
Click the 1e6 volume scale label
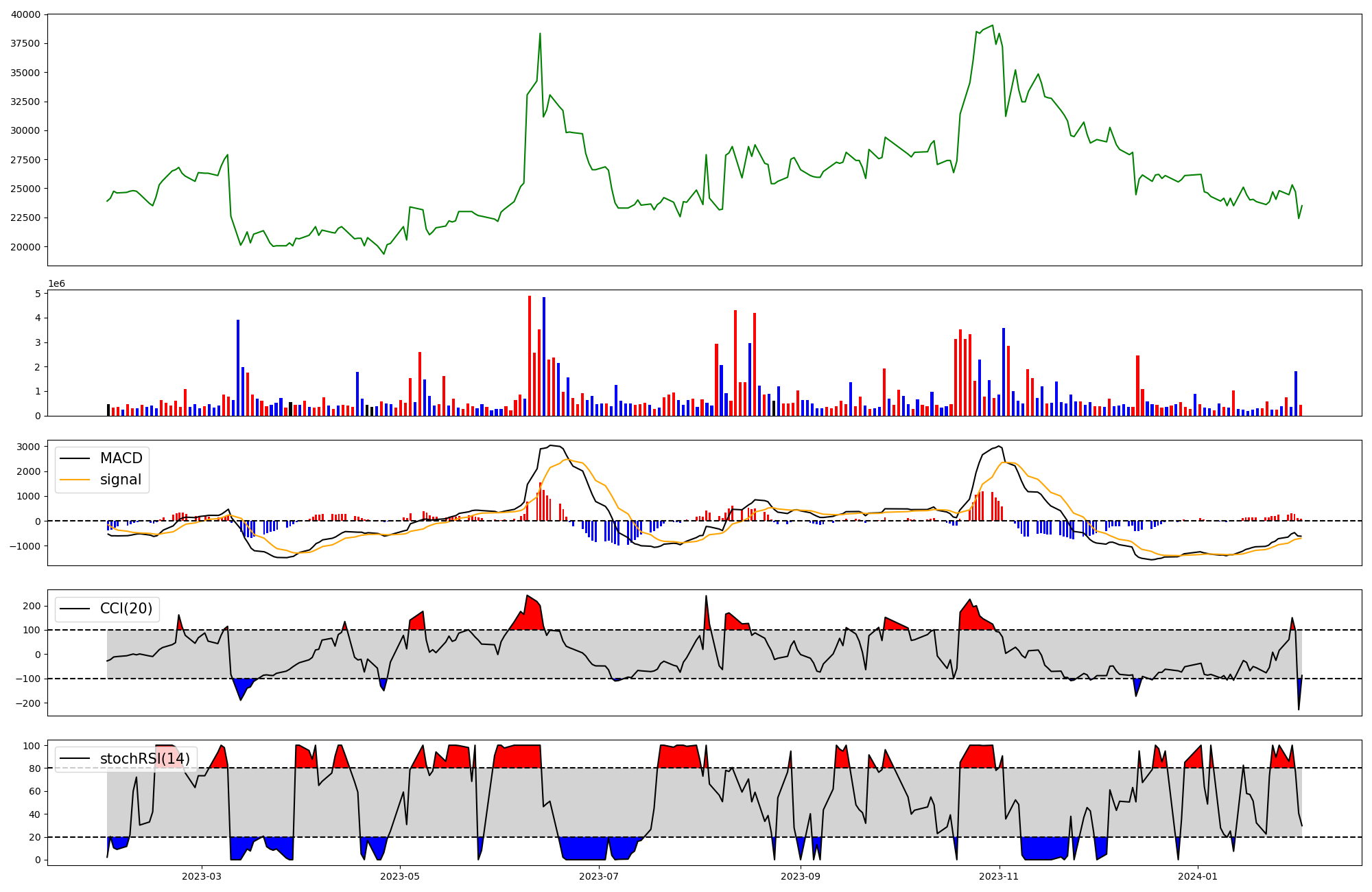[x=56, y=283]
